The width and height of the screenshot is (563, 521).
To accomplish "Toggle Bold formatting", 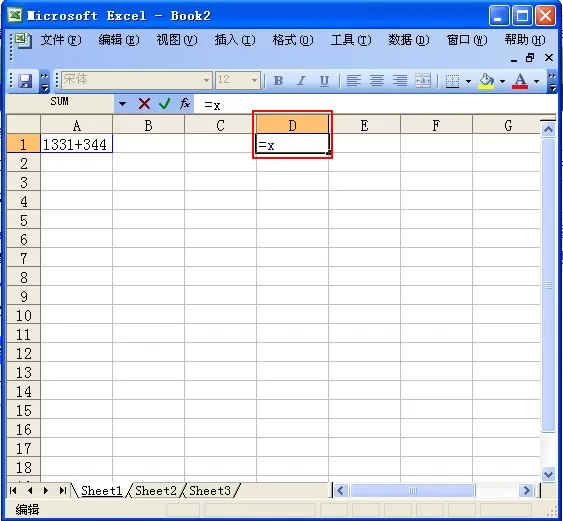I will click(278, 81).
